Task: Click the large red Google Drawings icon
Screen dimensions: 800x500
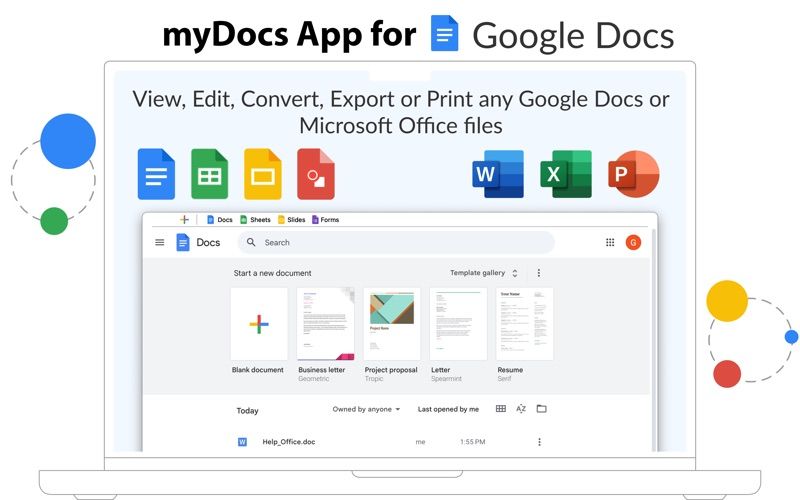Action: point(316,174)
